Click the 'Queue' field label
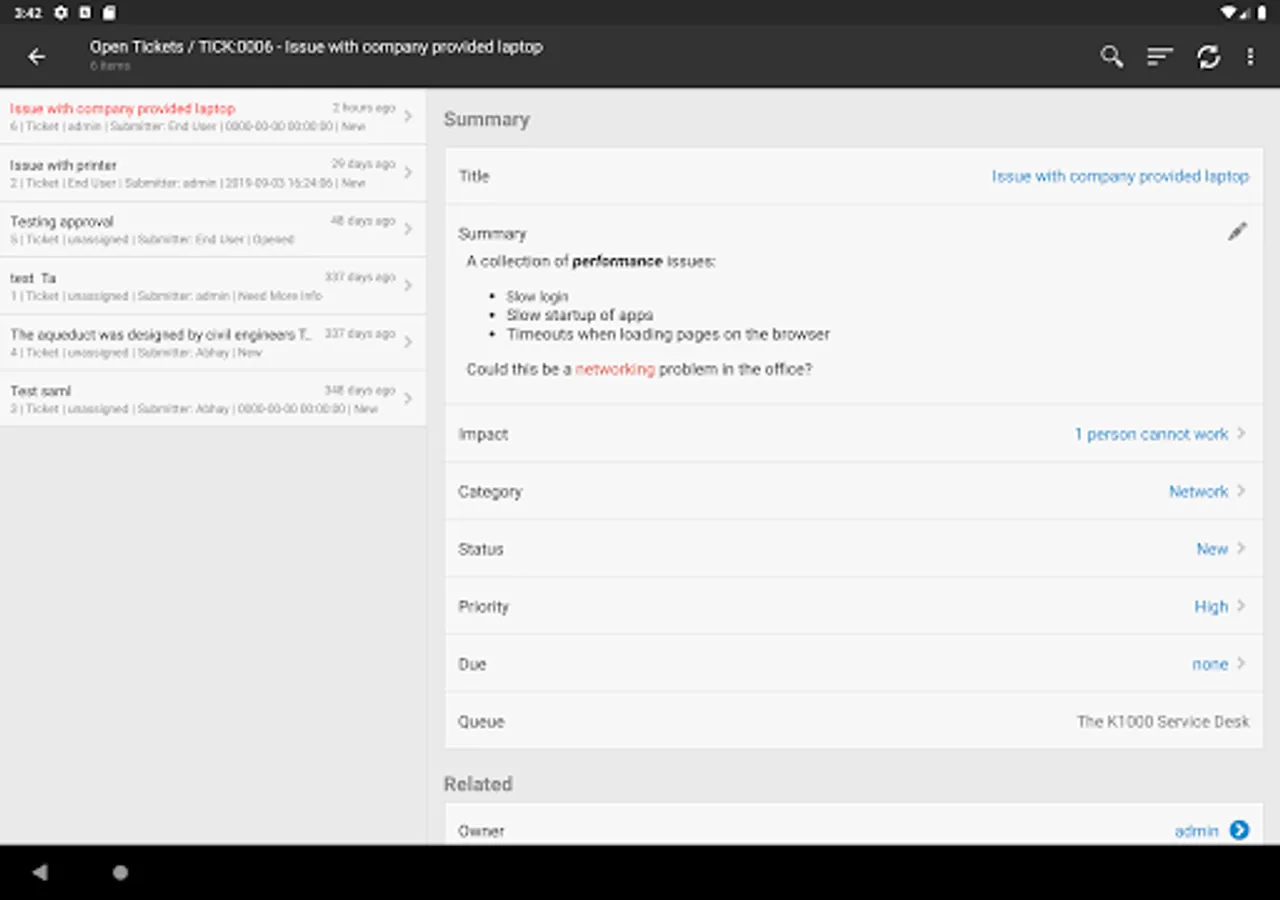The image size is (1280, 900). [481, 721]
